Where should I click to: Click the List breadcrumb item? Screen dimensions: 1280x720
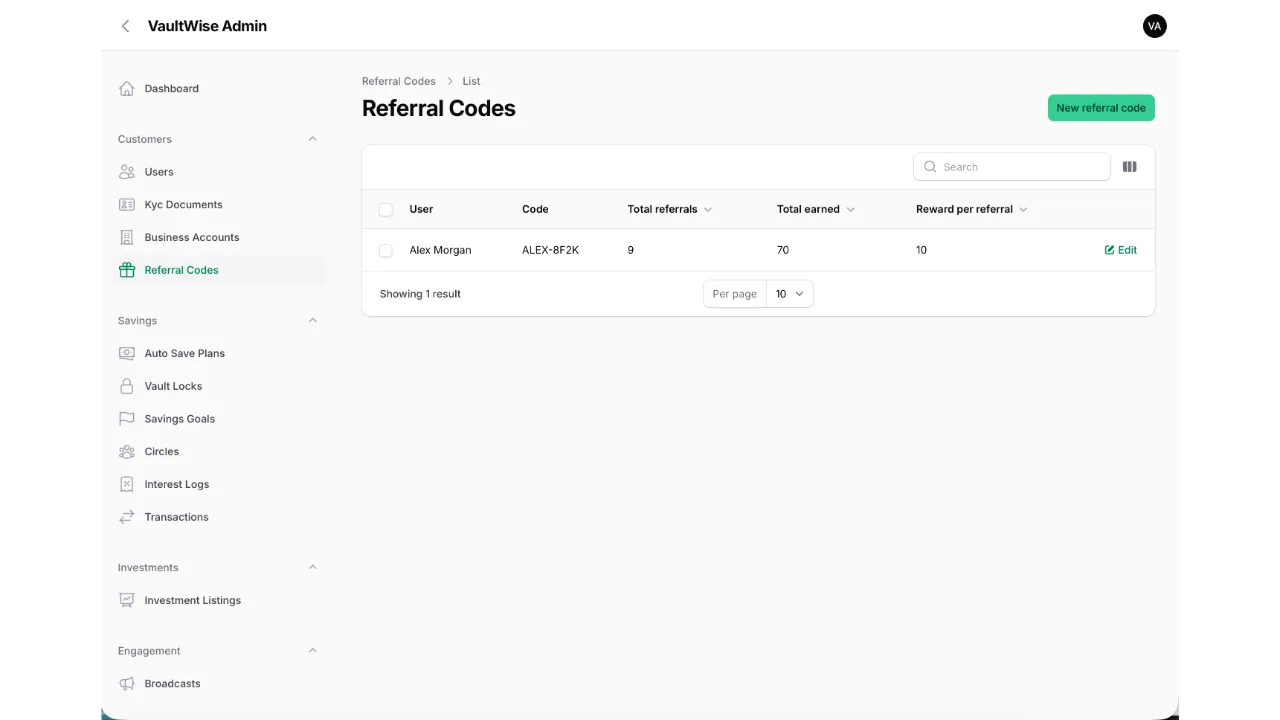pyautogui.click(x=471, y=81)
